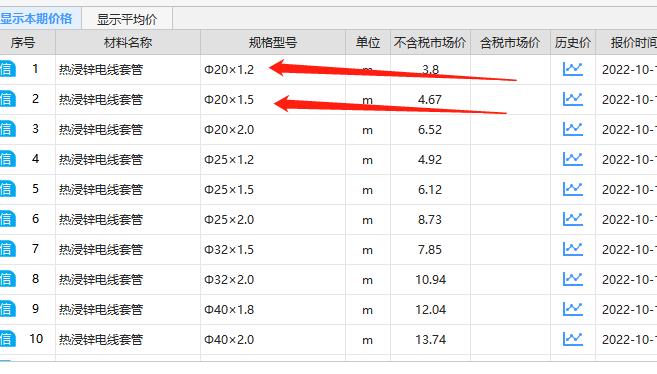Click the 信 badge icon in row 7
Viewport: 657px width, 374px height.
[8, 249]
